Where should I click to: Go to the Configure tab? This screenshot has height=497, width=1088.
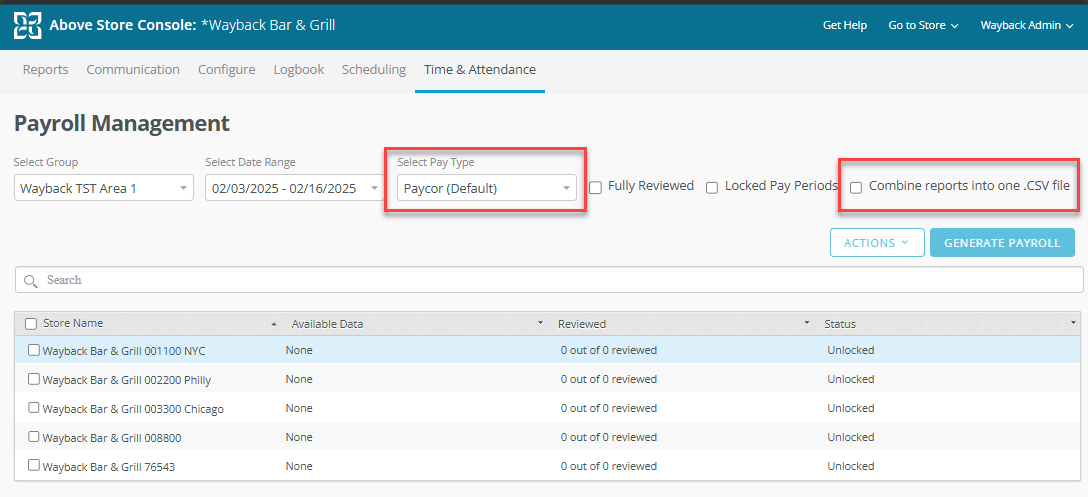pos(226,69)
